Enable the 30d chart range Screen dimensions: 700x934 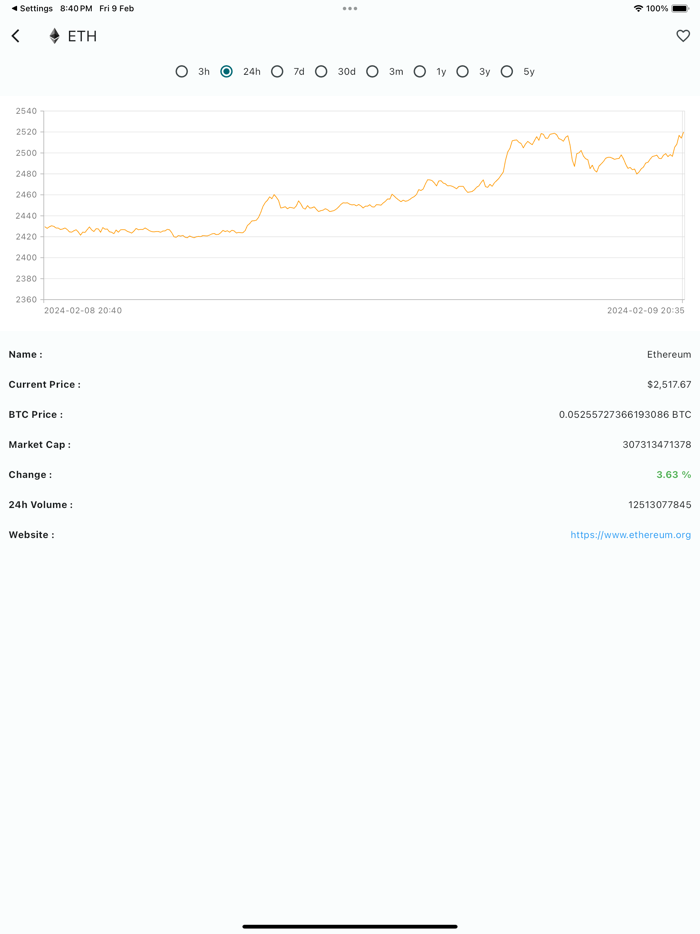point(321,71)
